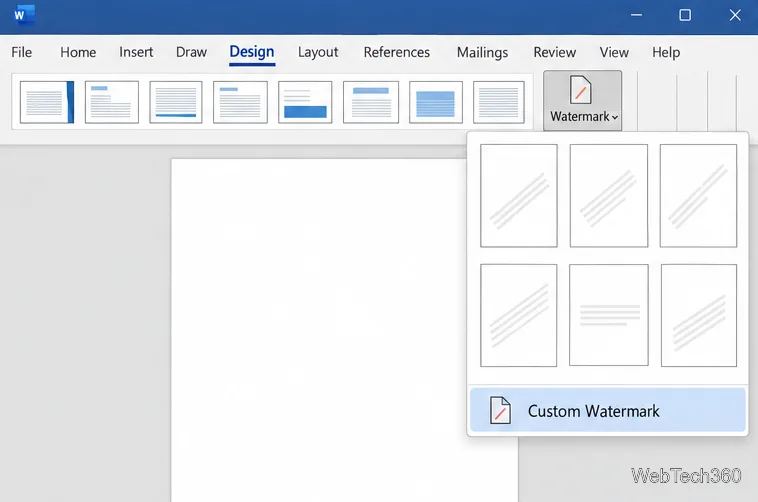The width and height of the screenshot is (758, 502).
Task: Switch to the Mailings tab
Action: tap(482, 52)
